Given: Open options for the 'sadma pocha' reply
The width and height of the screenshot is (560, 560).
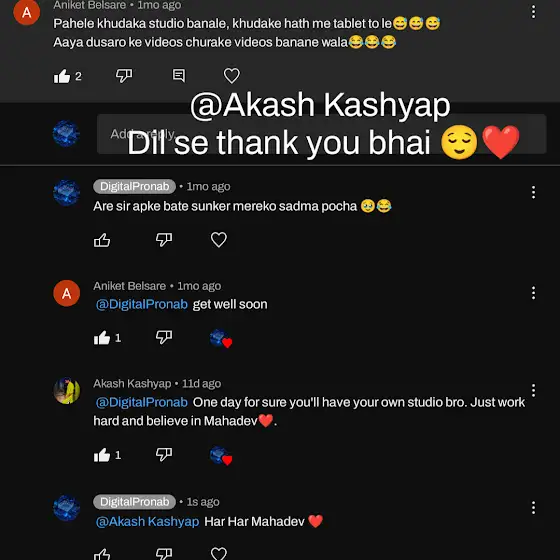Looking at the screenshot, I should pyautogui.click(x=533, y=192).
